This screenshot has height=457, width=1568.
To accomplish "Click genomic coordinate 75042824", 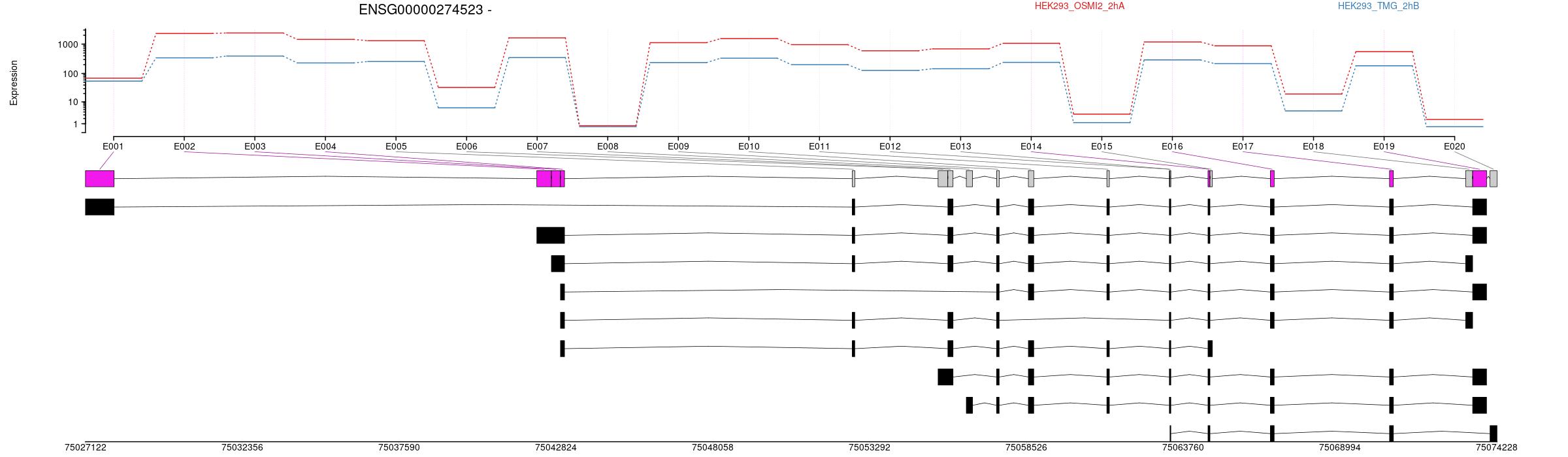I will (x=556, y=448).
